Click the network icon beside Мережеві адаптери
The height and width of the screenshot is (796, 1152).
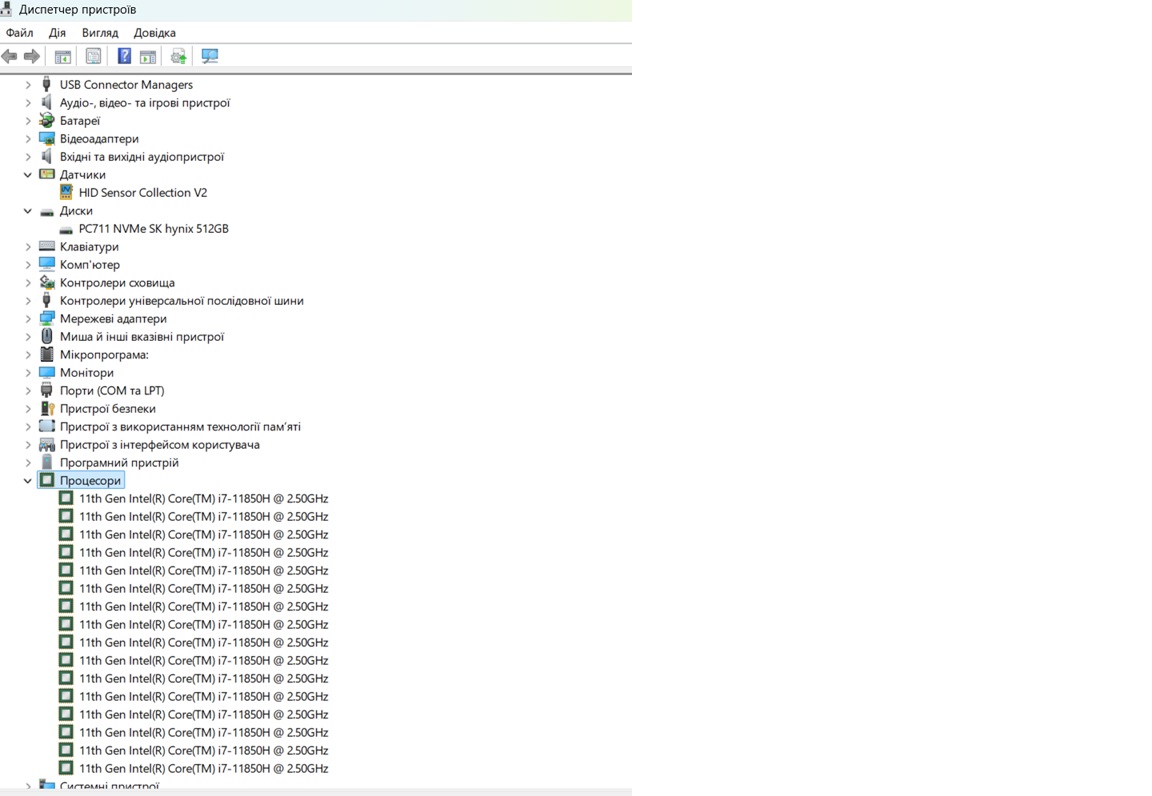47,318
